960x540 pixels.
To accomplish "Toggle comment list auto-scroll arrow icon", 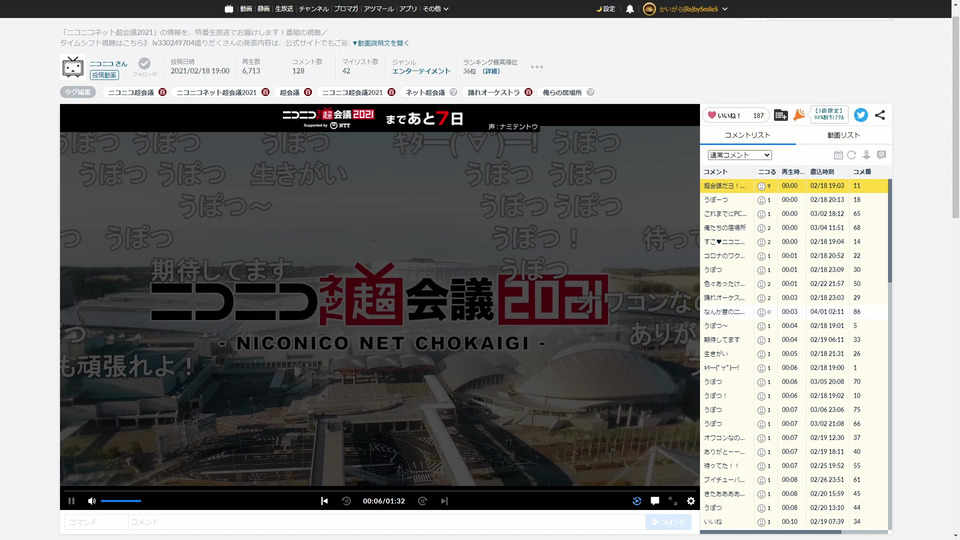I will pos(866,155).
